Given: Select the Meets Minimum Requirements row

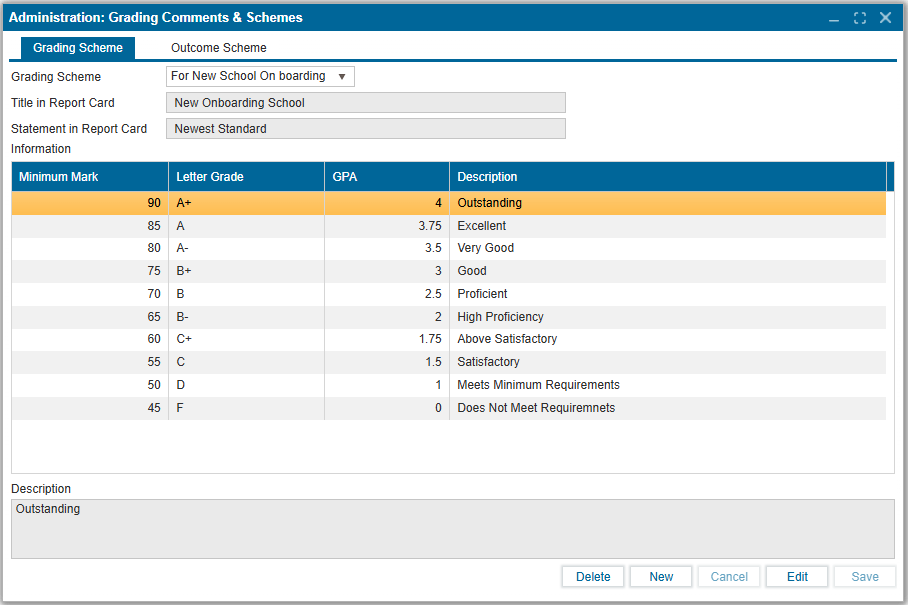Looking at the screenshot, I should point(448,385).
